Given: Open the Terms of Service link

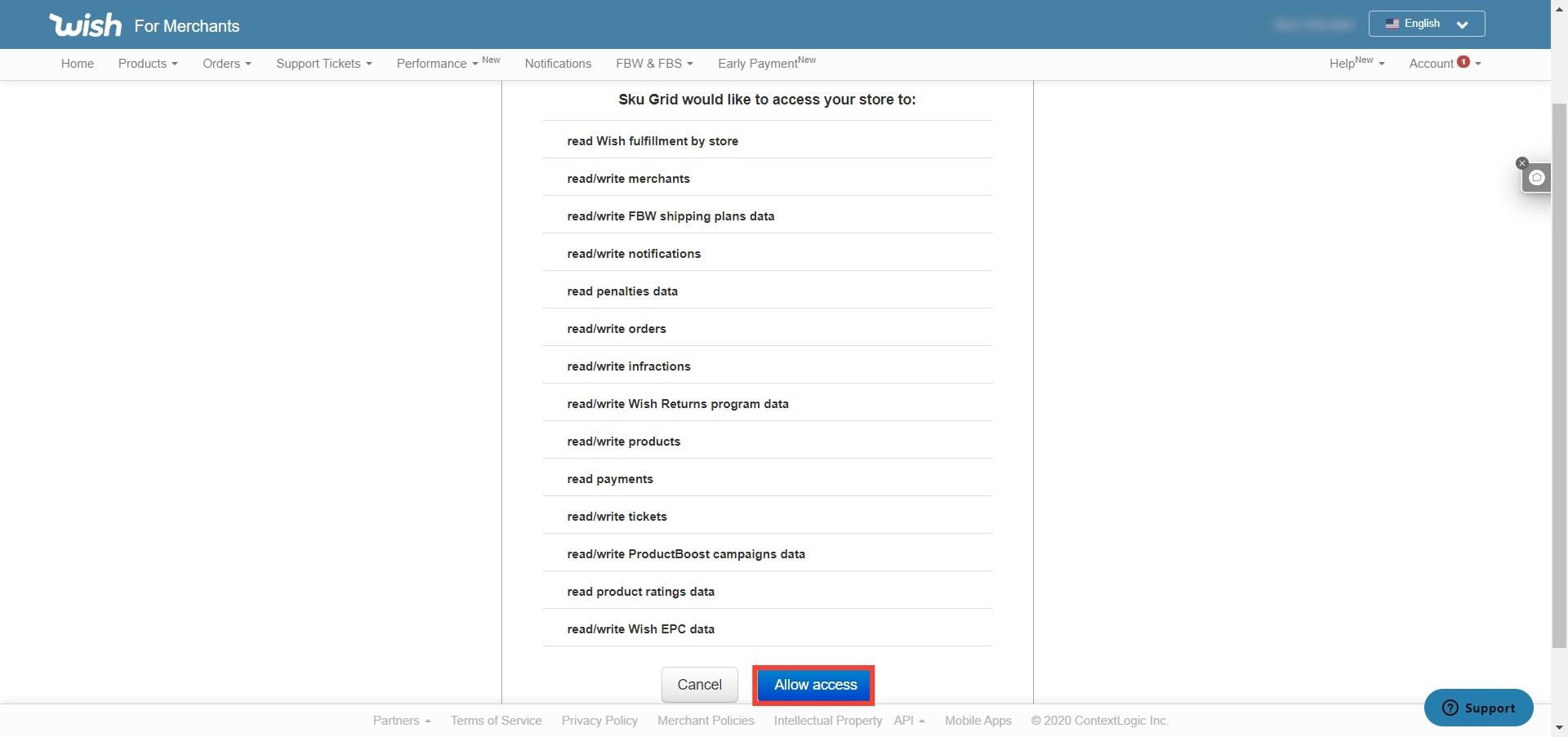Looking at the screenshot, I should [497, 721].
